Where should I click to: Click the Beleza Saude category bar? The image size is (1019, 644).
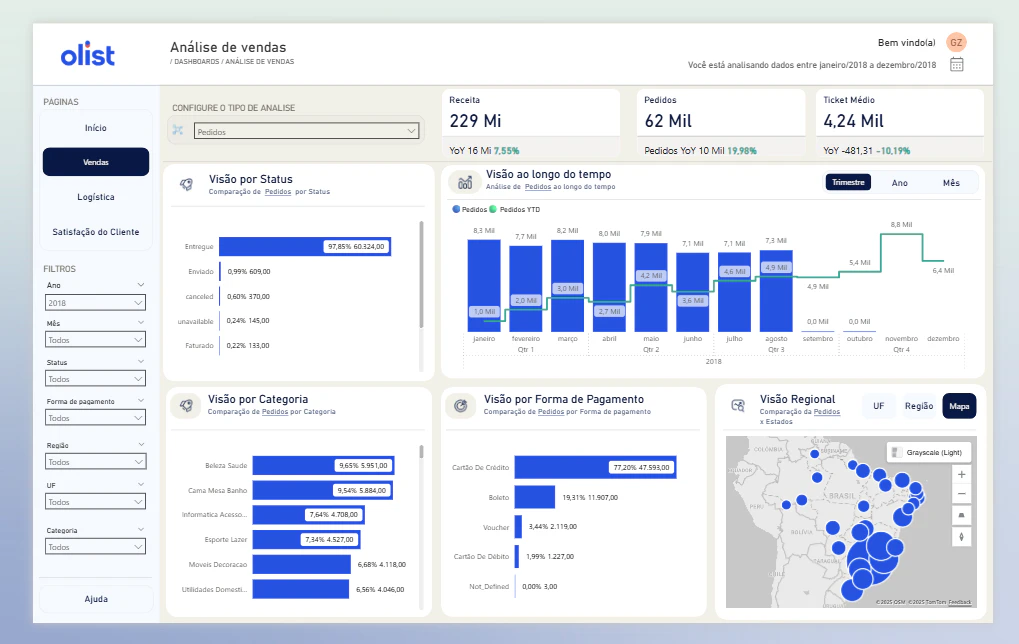click(323, 465)
